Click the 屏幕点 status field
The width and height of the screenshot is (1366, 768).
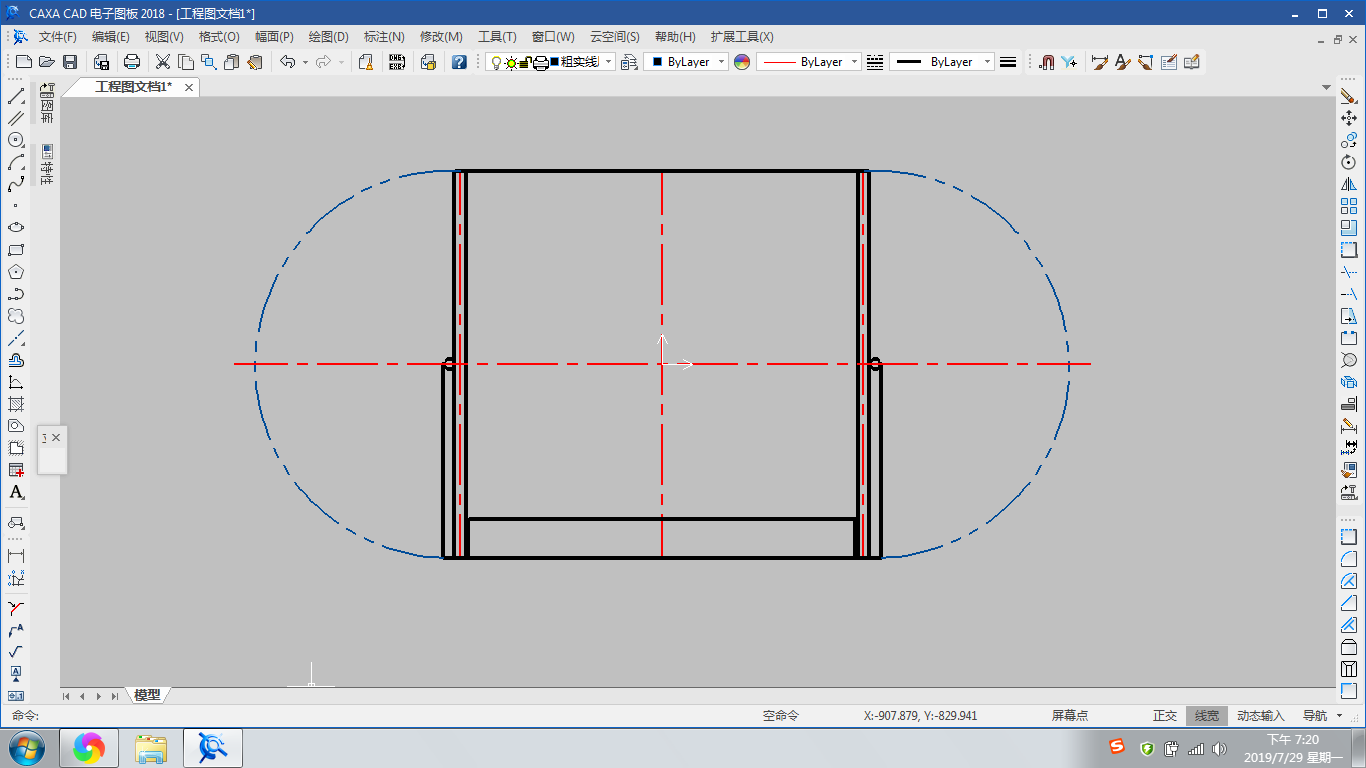pos(1069,716)
